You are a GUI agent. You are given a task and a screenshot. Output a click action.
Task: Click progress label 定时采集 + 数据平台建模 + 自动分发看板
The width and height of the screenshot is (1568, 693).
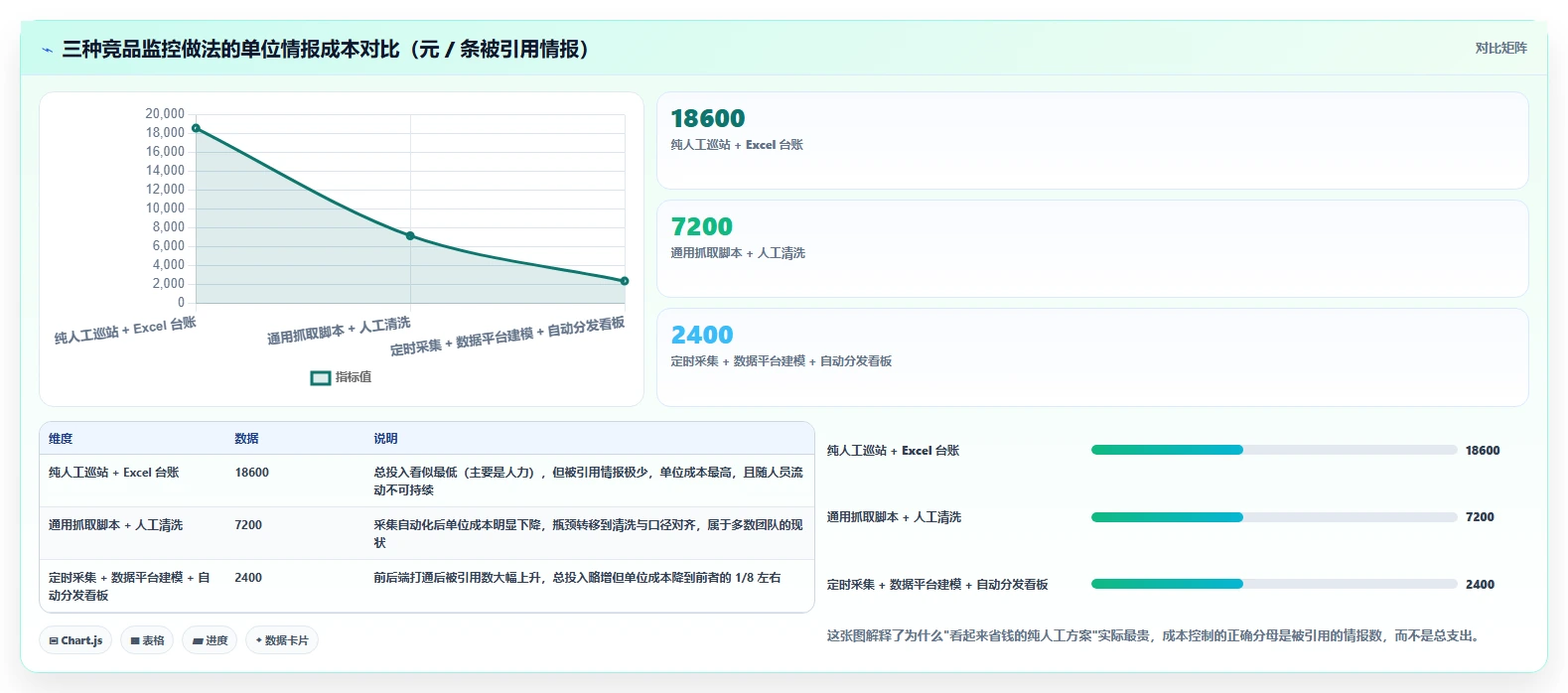937,585
